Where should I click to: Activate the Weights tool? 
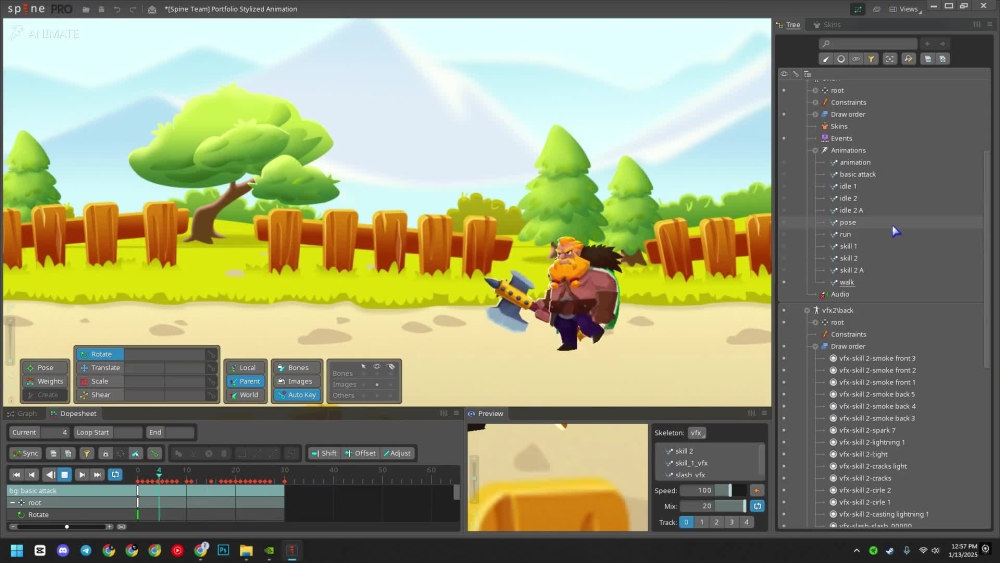45,381
